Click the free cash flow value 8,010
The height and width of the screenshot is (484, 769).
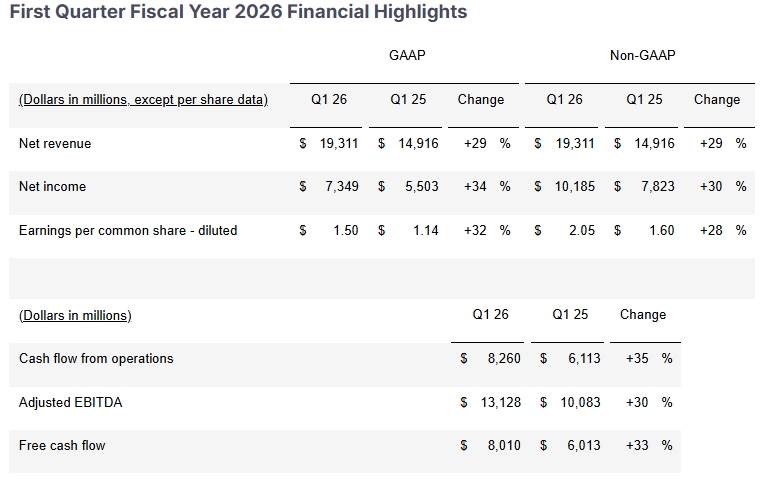[504, 445]
